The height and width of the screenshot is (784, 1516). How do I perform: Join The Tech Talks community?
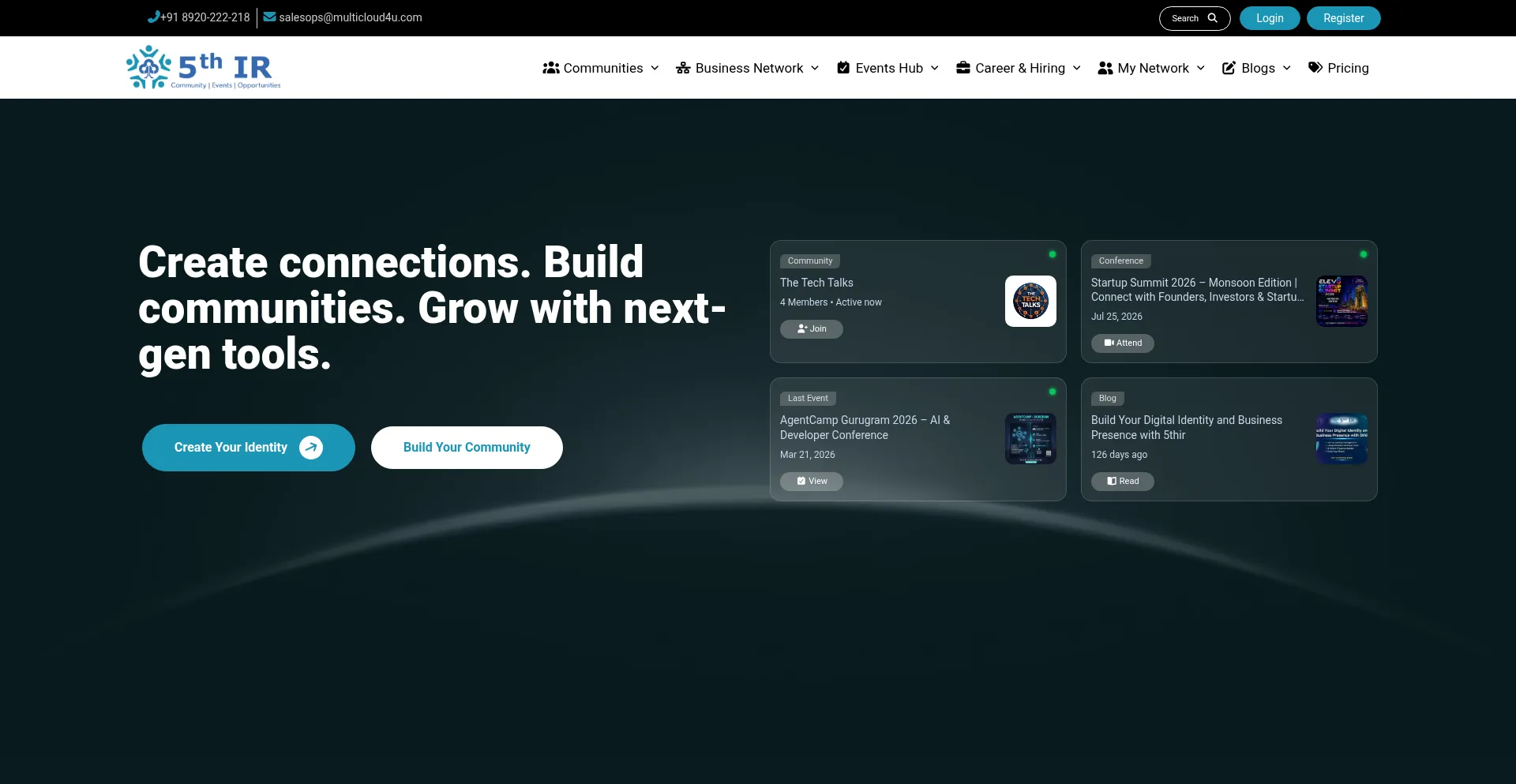point(812,329)
